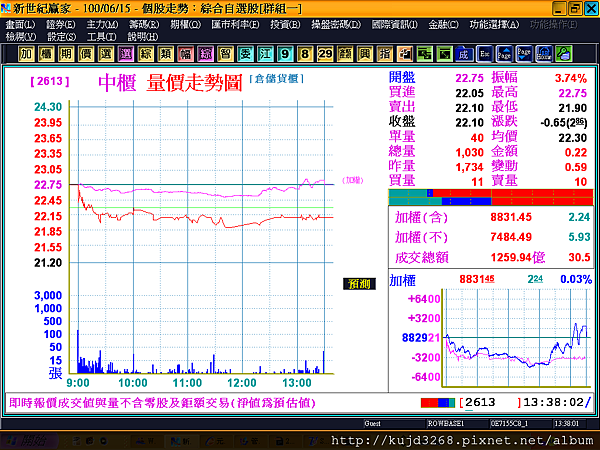This screenshot has height=450, width=600.
Task: Click the cyan 委 toolbar icon
Action: 245,54
